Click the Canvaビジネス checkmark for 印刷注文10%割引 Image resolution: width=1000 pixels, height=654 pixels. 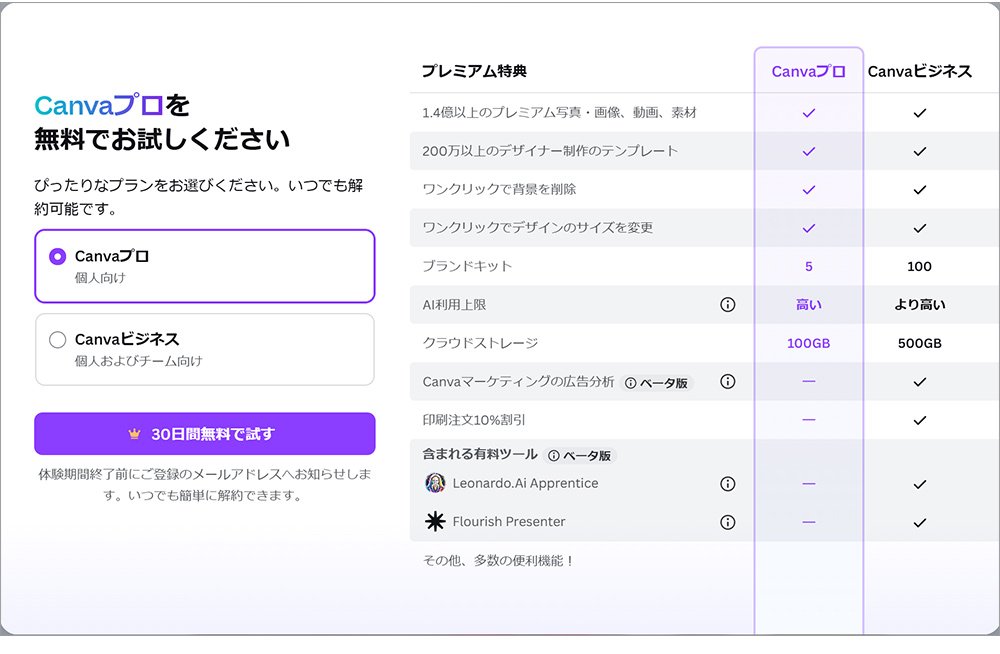[917, 421]
